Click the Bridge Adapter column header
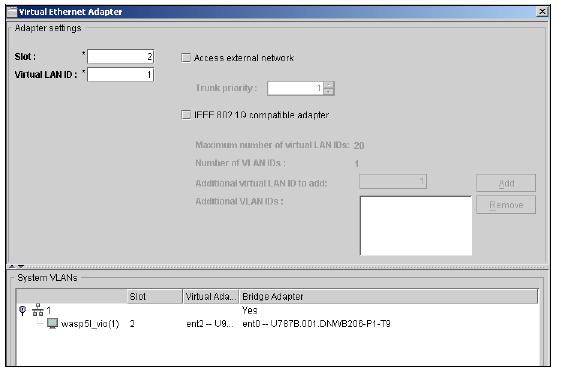The height and width of the screenshot is (370, 563). (388, 296)
